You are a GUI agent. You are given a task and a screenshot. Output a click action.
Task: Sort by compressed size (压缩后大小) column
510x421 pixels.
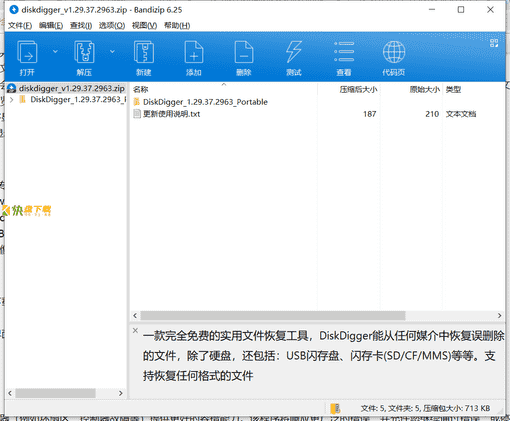[x=358, y=89]
